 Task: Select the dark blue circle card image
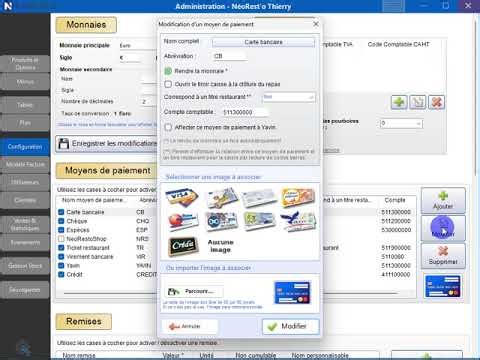pyautogui.click(x=221, y=221)
